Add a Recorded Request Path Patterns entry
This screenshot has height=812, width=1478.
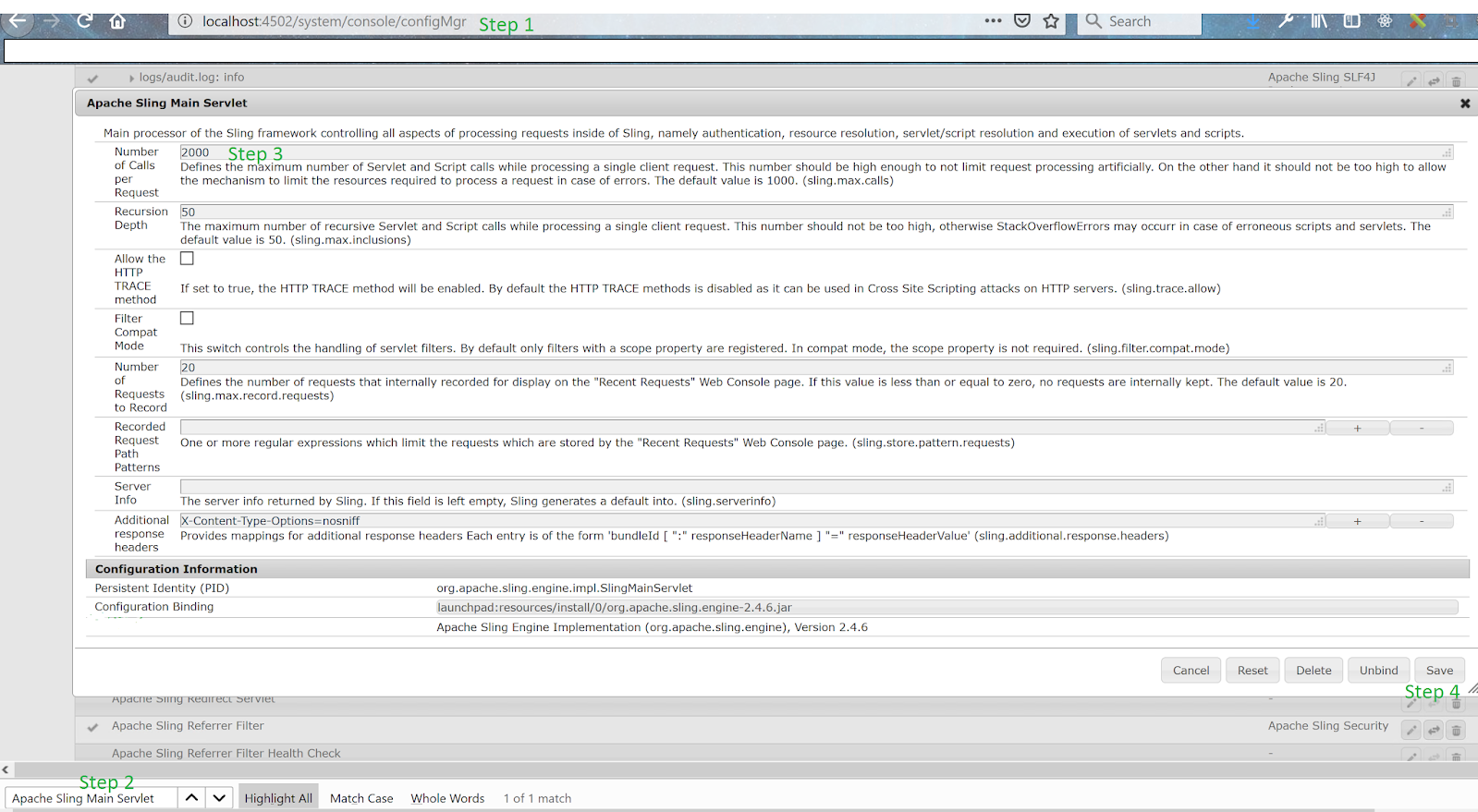[x=1357, y=428]
